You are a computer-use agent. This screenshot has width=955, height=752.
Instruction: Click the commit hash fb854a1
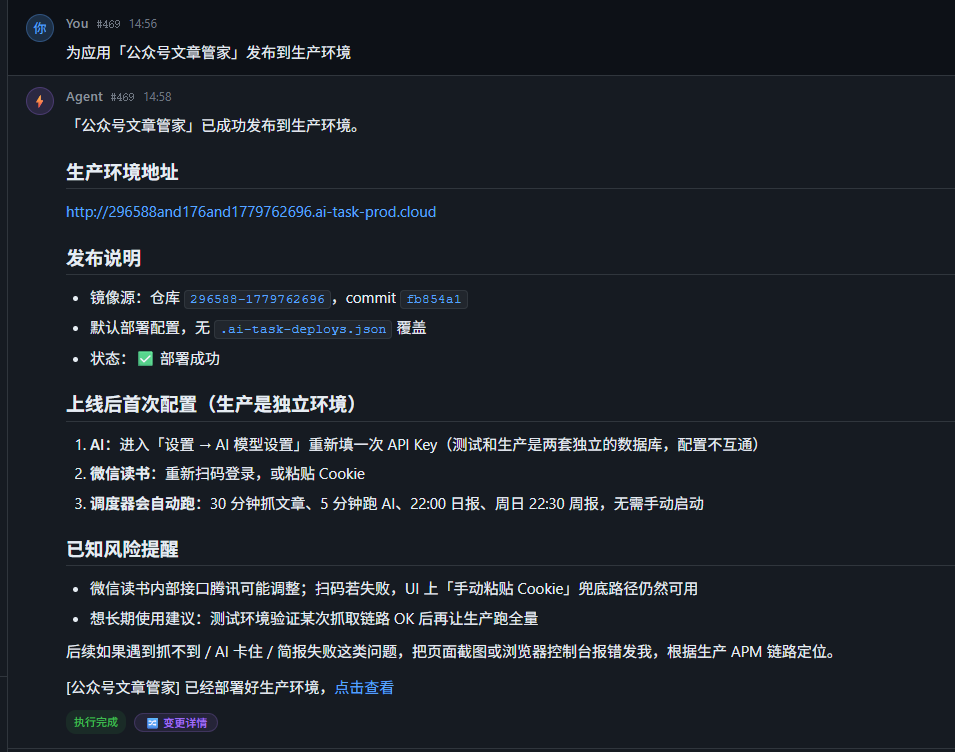pos(434,299)
